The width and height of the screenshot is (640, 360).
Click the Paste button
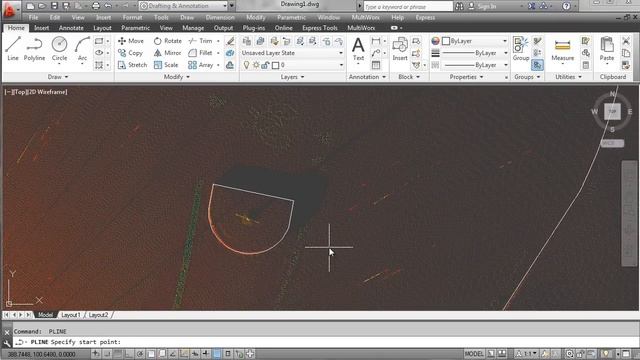tap(607, 49)
